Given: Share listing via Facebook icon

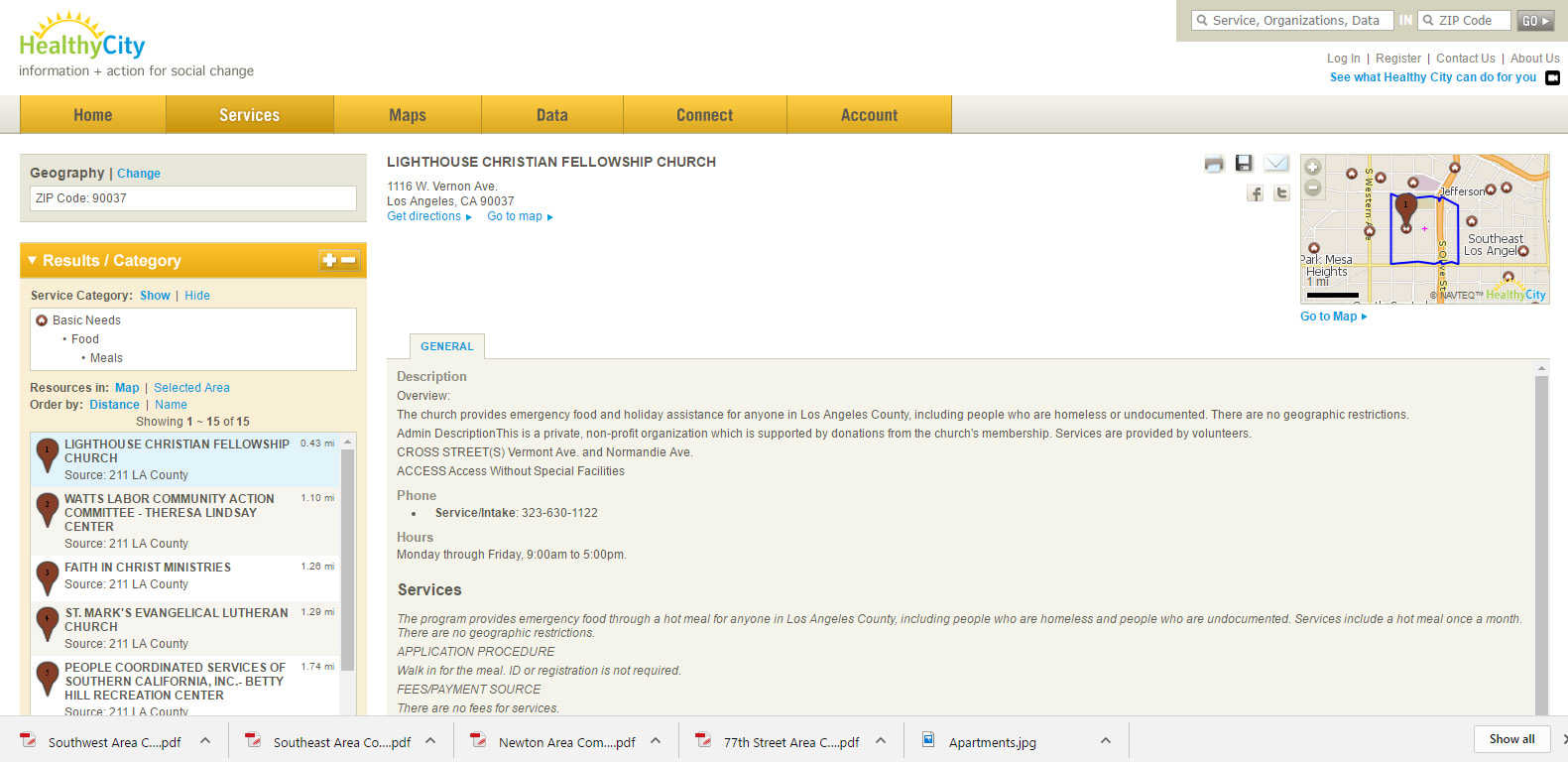Looking at the screenshot, I should (1255, 193).
